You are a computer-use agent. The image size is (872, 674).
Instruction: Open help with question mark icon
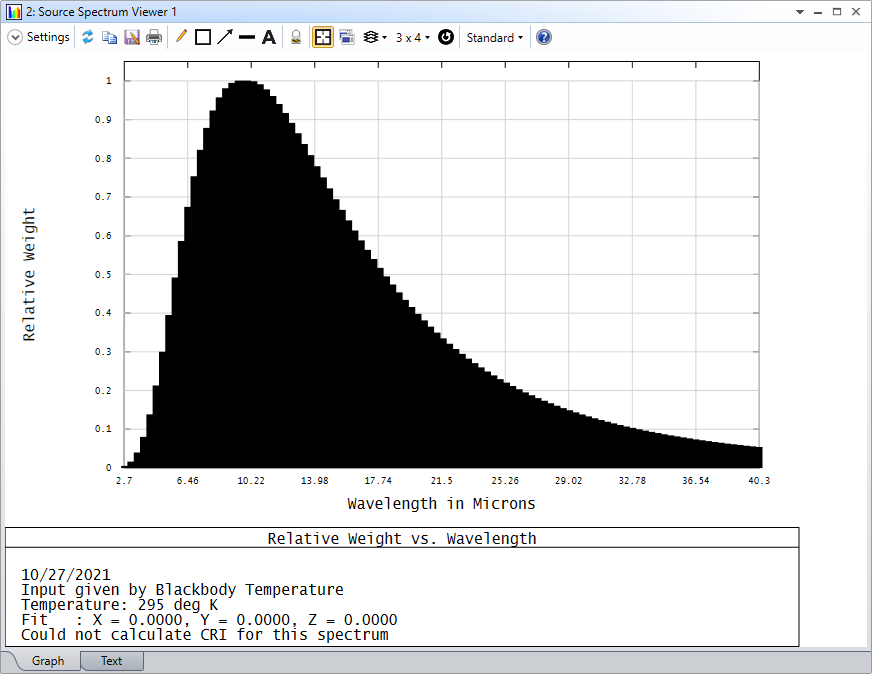(x=544, y=37)
